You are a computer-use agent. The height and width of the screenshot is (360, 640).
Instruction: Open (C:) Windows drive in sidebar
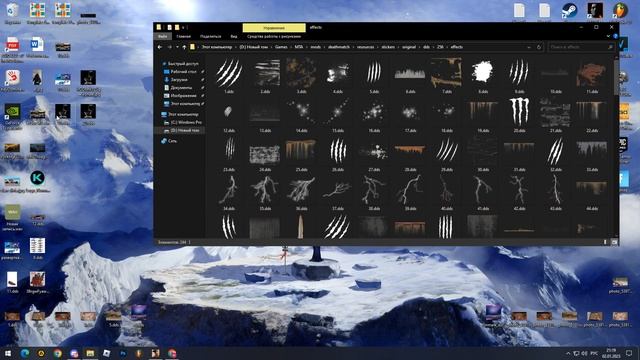click(182, 122)
